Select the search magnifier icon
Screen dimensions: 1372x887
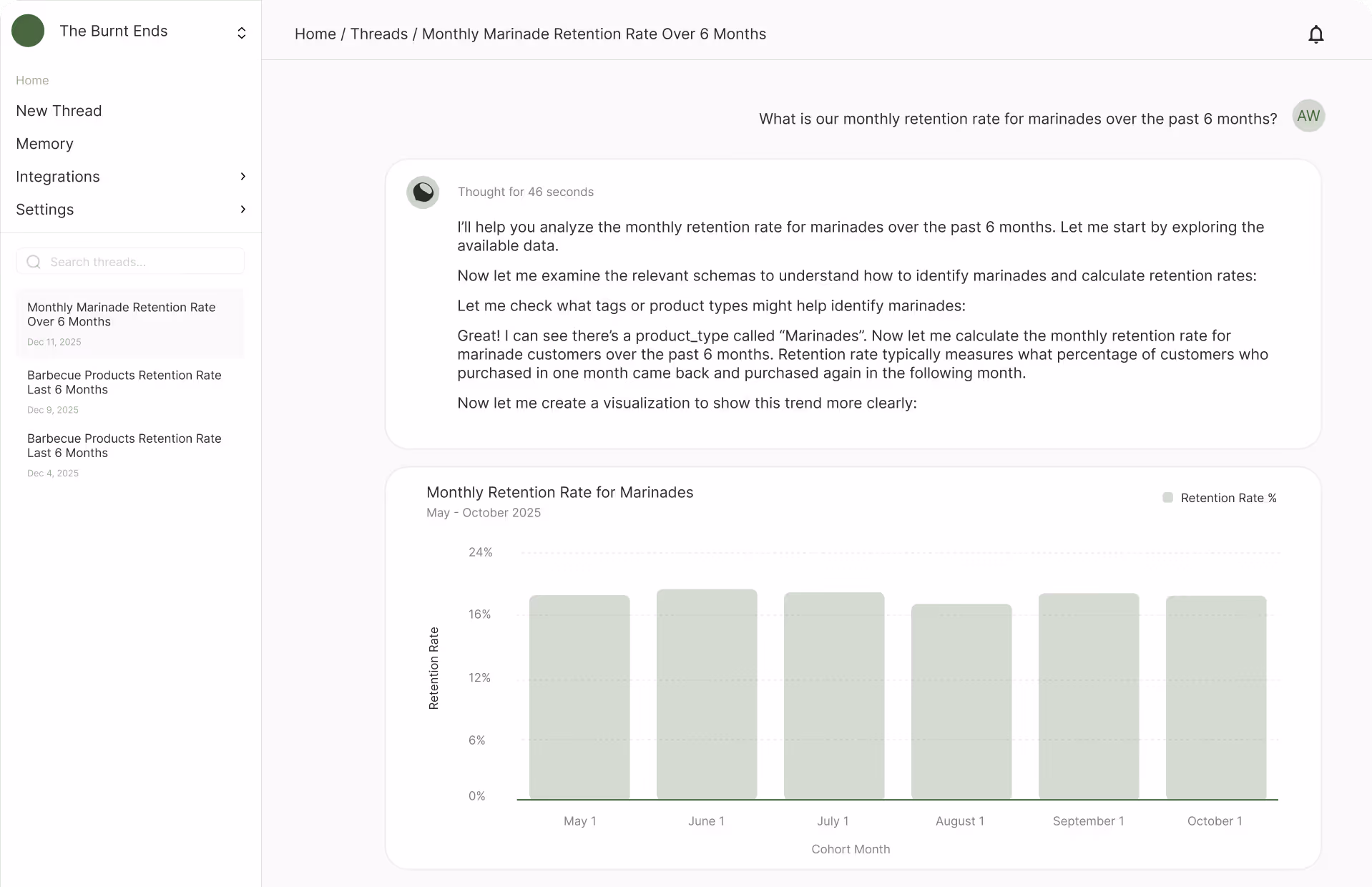coord(34,261)
